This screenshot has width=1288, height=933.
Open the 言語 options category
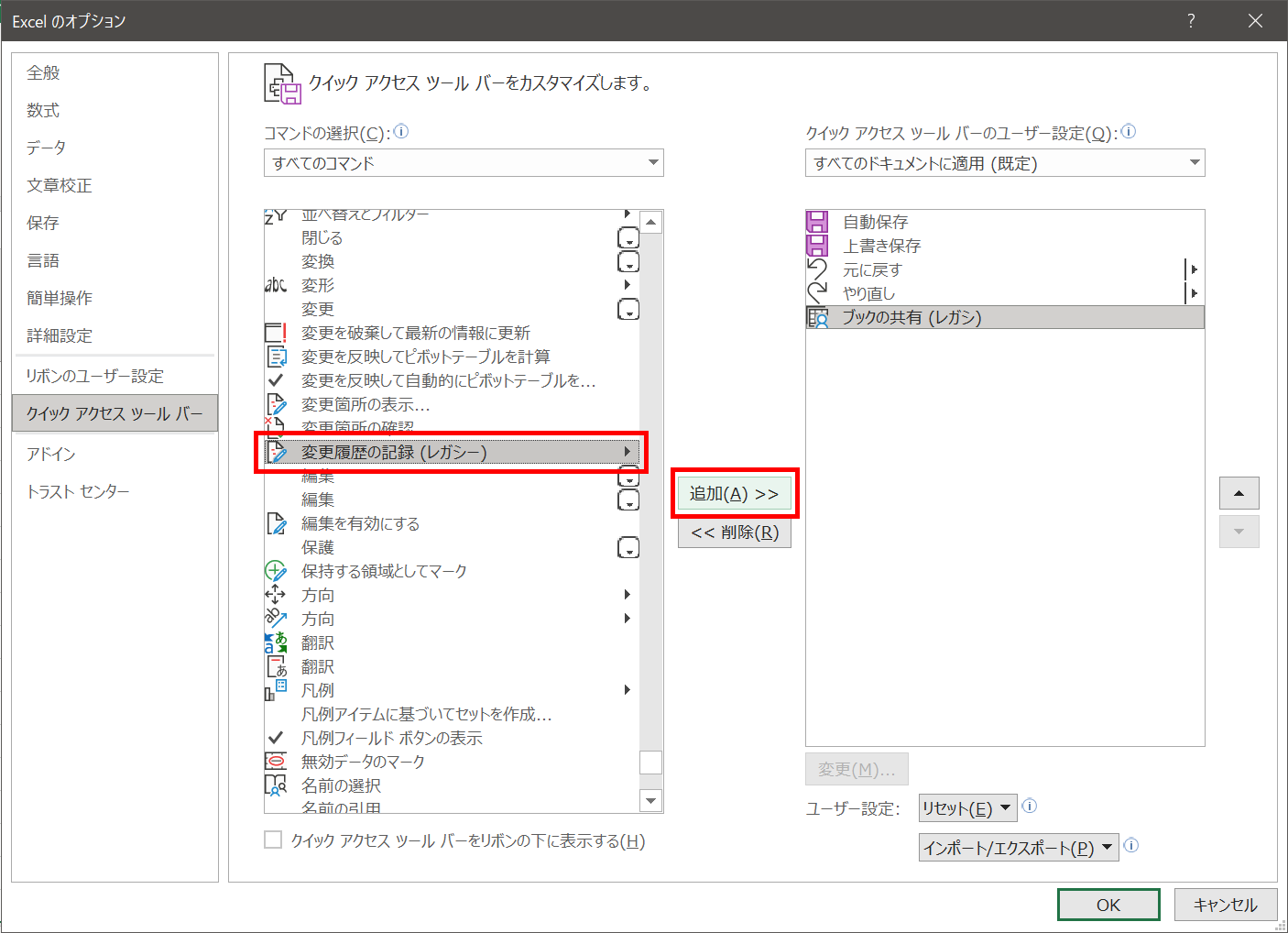(x=115, y=260)
